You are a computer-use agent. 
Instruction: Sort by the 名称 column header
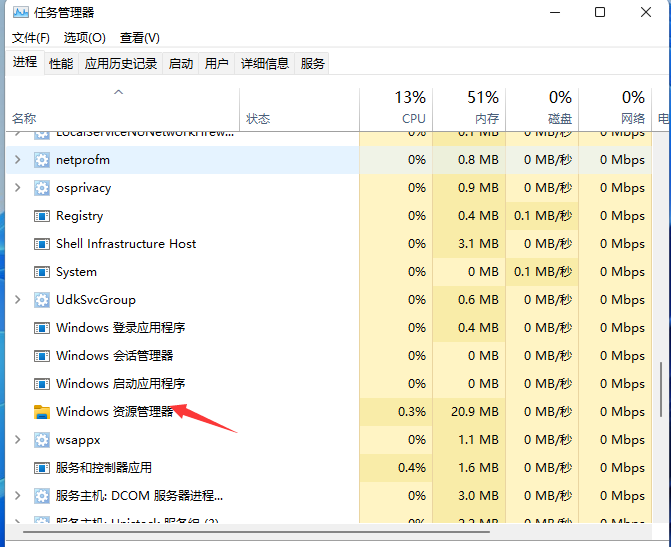123,110
